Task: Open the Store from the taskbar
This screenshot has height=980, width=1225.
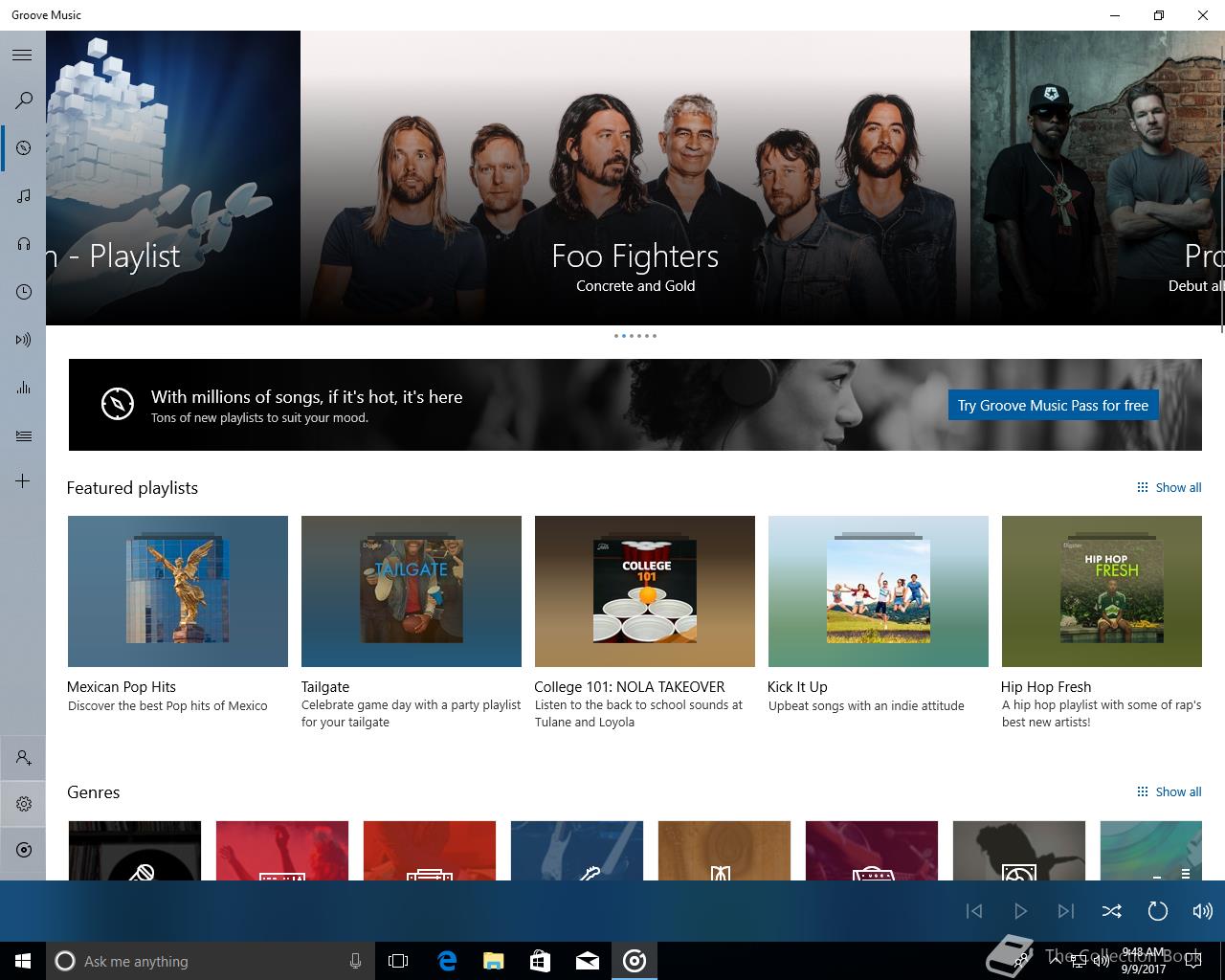Action: point(541,961)
